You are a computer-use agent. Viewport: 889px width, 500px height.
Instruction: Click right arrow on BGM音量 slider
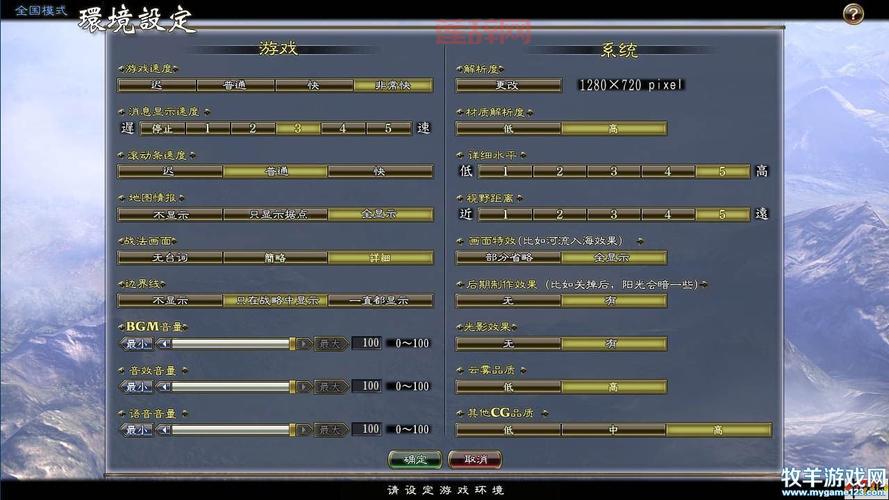(304, 344)
